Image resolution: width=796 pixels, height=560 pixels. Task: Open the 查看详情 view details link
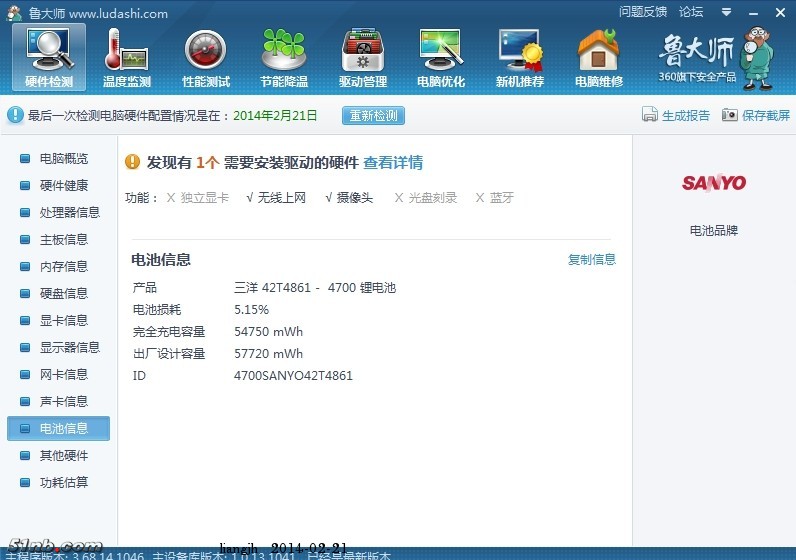tap(392, 162)
